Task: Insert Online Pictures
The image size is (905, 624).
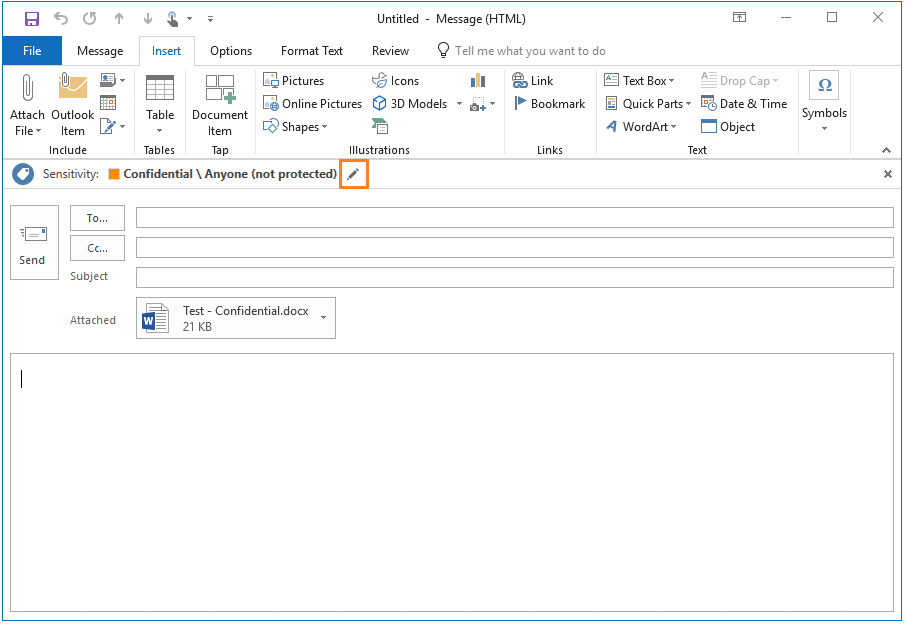Action: coord(312,104)
